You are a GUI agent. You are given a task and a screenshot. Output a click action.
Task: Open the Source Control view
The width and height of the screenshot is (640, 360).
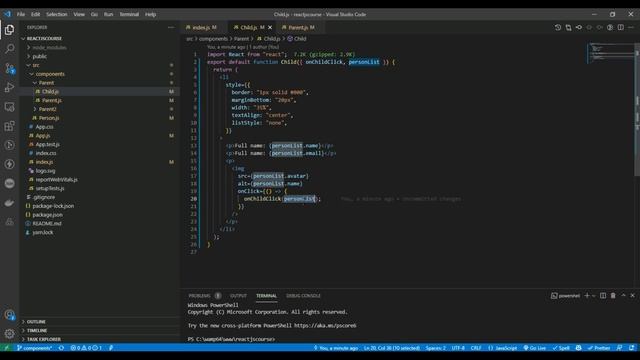[x=9, y=68]
